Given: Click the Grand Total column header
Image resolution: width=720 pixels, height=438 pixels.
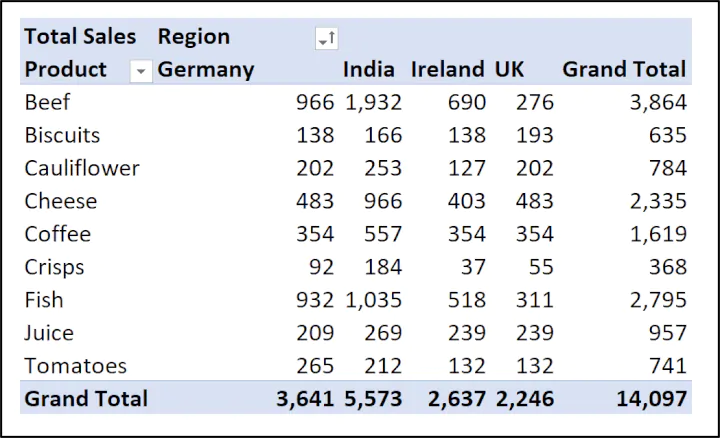Looking at the screenshot, I should pos(624,70).
